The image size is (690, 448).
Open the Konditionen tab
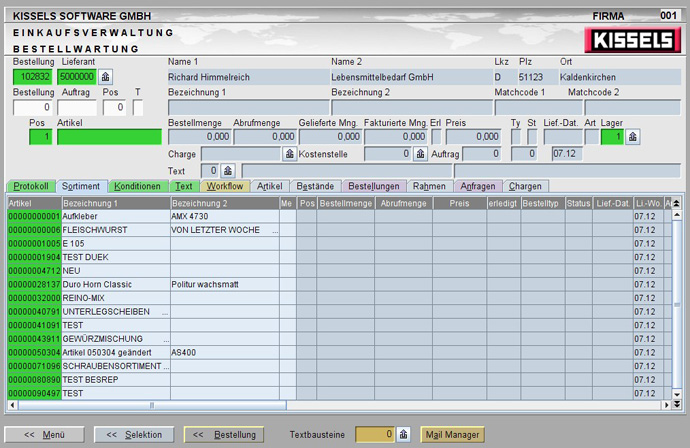[138, 186]
